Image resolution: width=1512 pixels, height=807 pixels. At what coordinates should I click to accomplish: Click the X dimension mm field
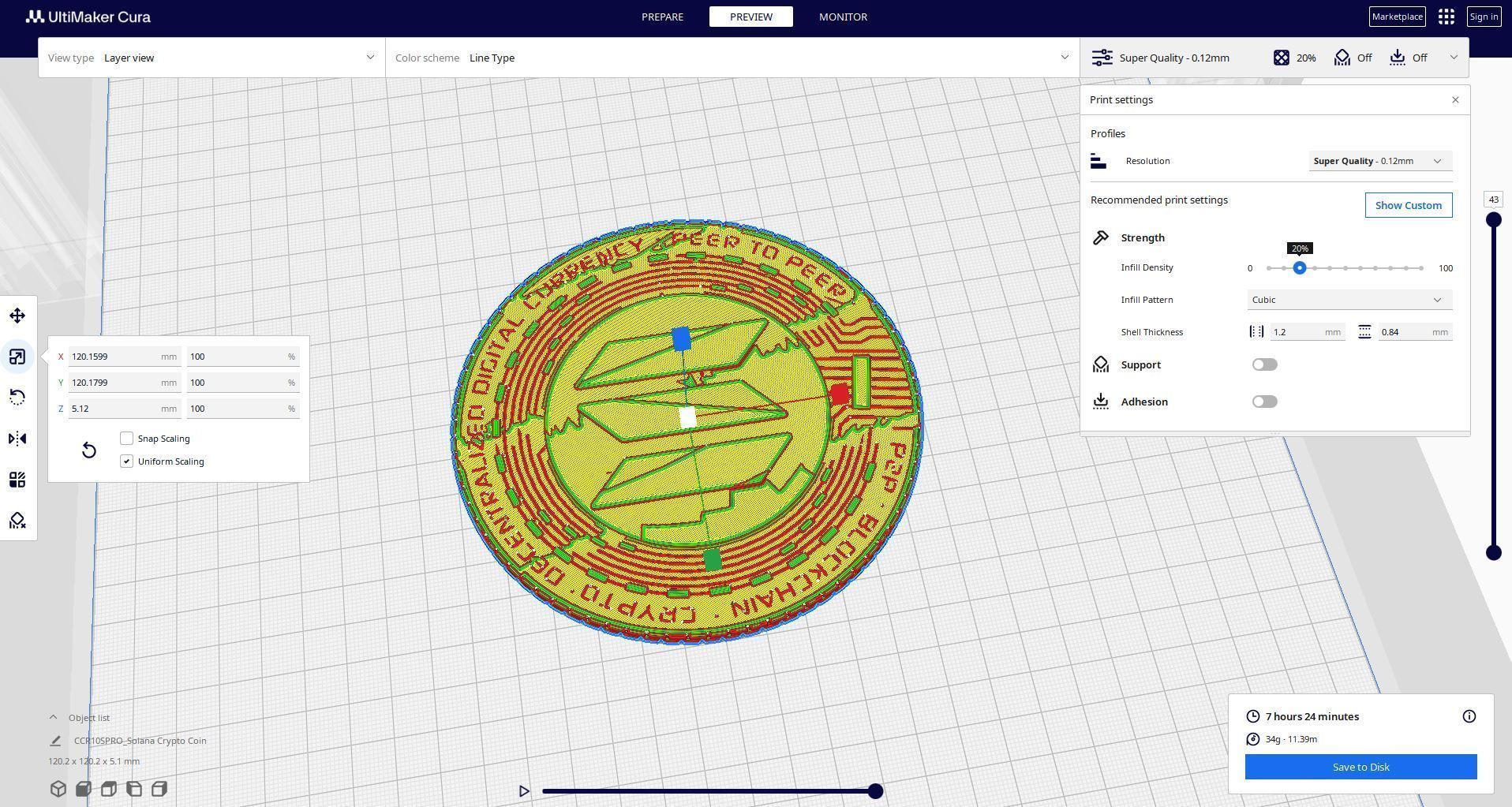tap(125, 357)
